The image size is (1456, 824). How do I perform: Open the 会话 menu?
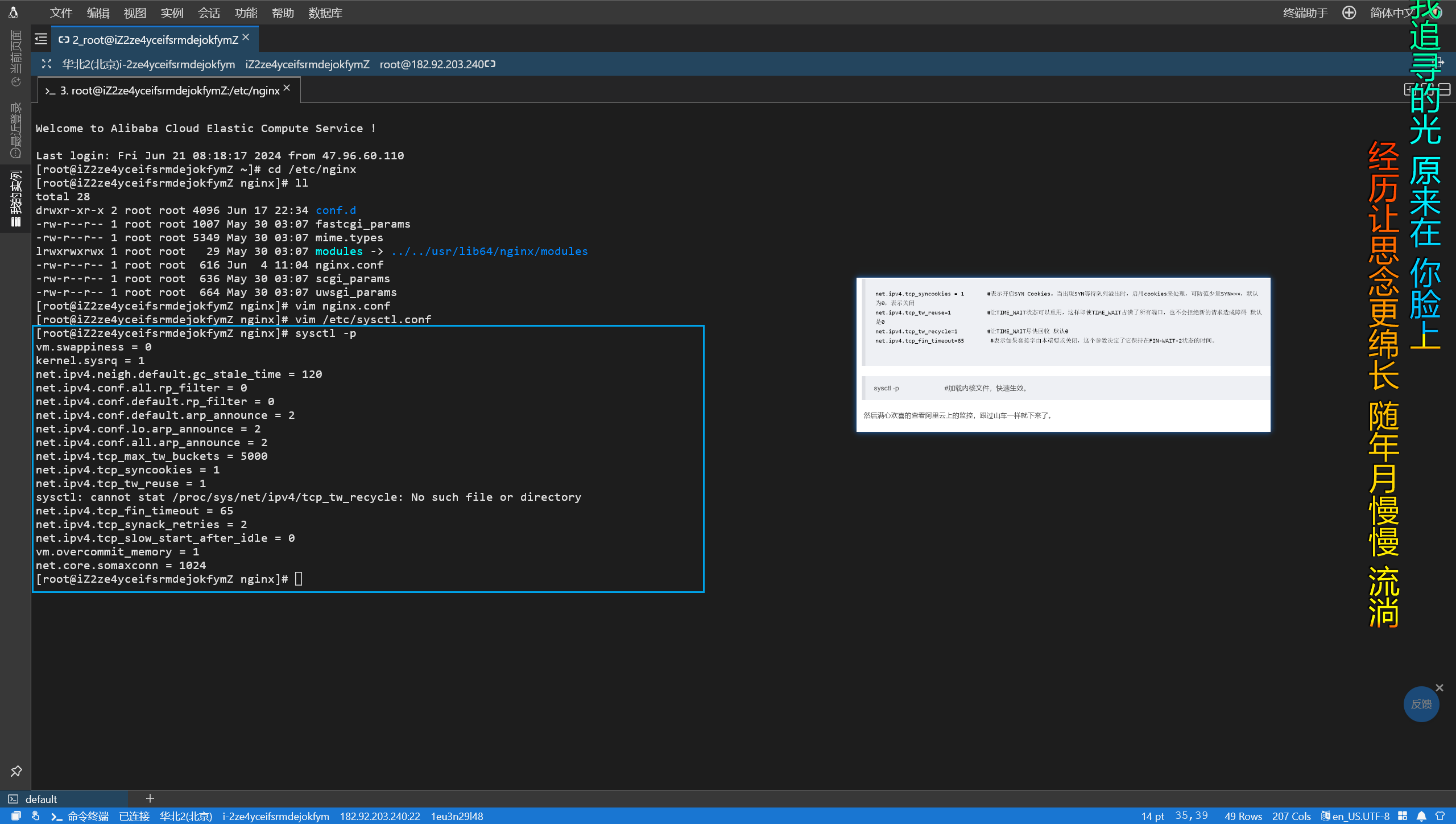209,13
